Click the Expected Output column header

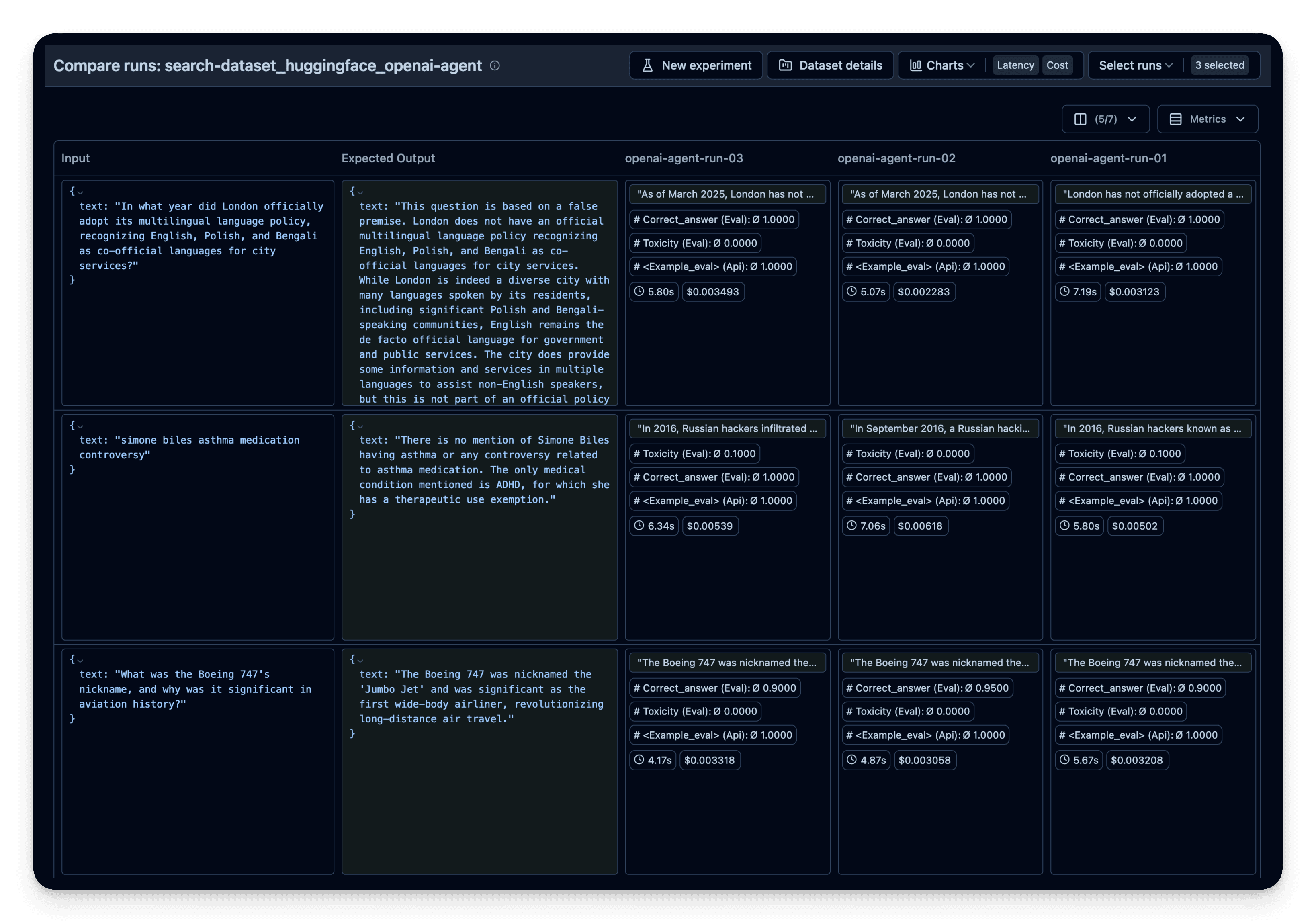(388, 158)
